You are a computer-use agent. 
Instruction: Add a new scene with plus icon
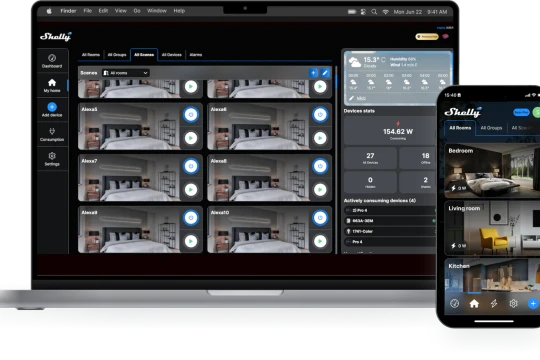pos(313,73)
